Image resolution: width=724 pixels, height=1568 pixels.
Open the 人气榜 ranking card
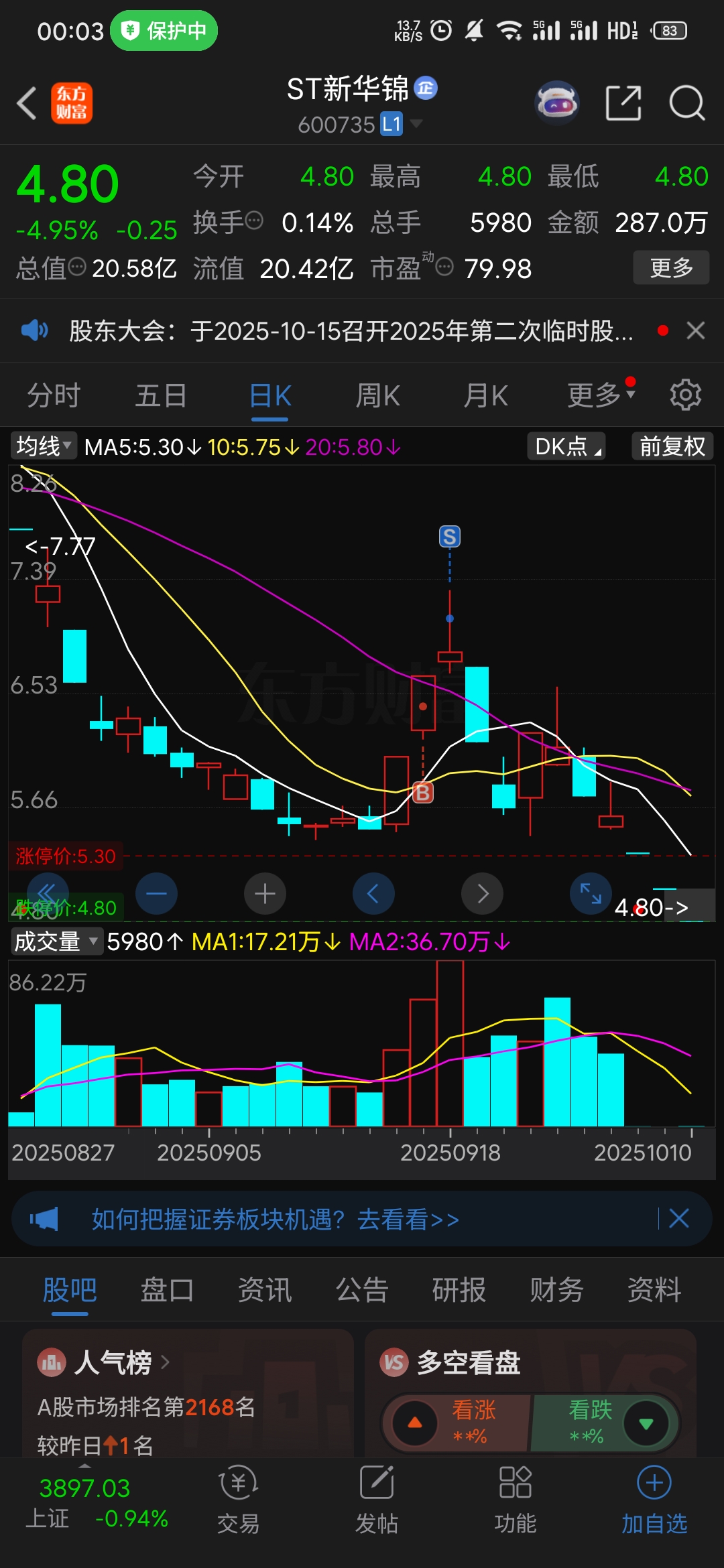click(x=188, y=1393)
